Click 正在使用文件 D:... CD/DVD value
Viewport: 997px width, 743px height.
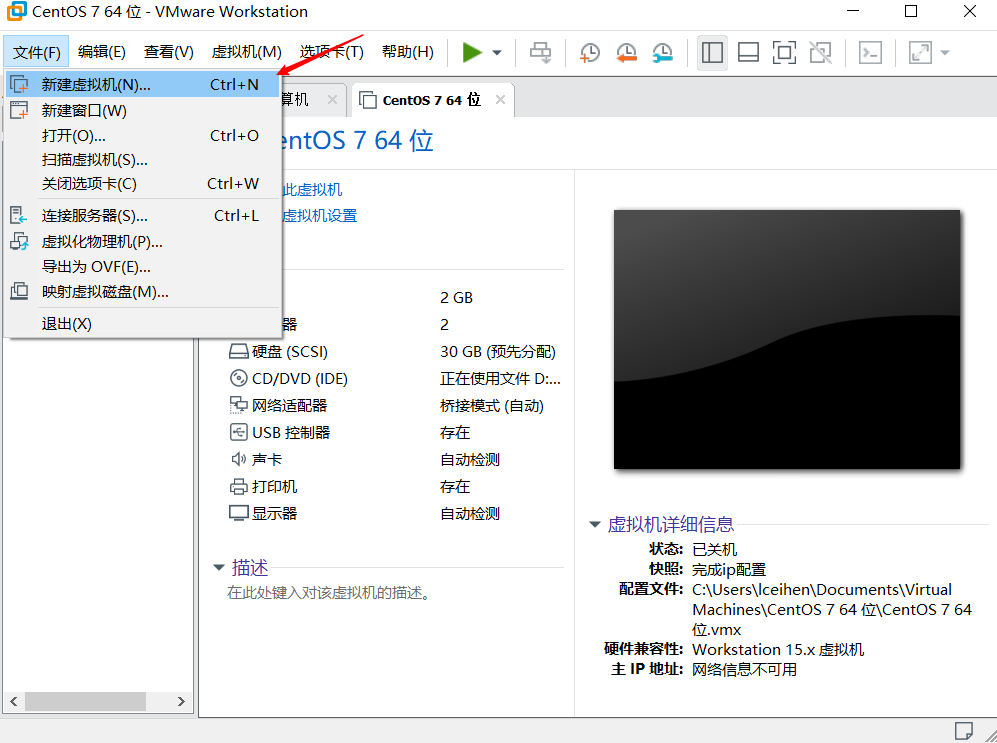[500, 379]
